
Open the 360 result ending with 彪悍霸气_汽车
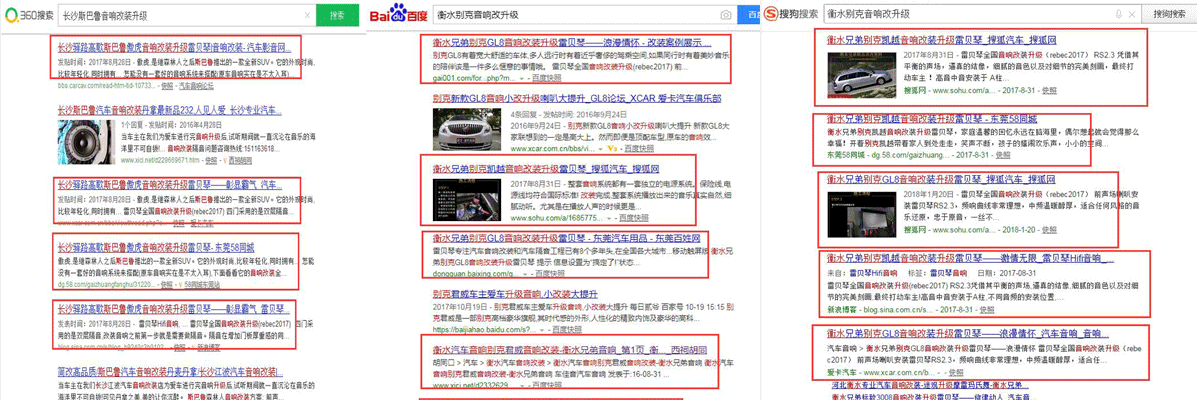click(x=170, y=186)
